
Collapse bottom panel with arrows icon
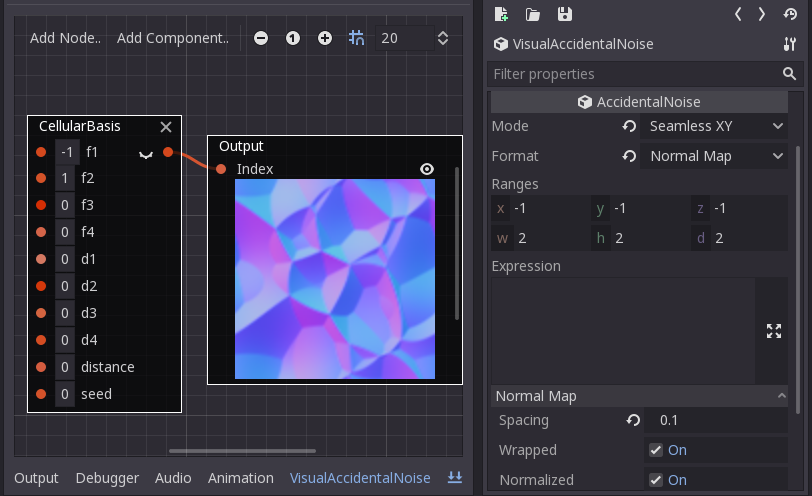point(455,477)
